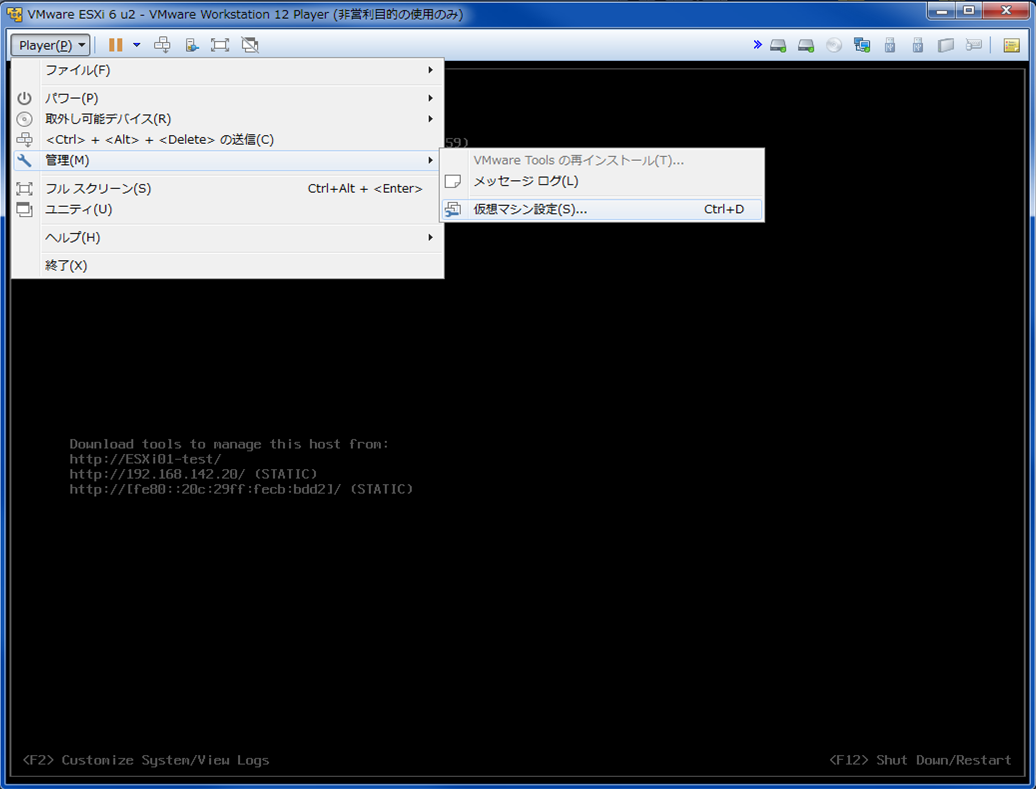Select the 管理(M) menu item

pyautogui.click(x=228, y=160)
